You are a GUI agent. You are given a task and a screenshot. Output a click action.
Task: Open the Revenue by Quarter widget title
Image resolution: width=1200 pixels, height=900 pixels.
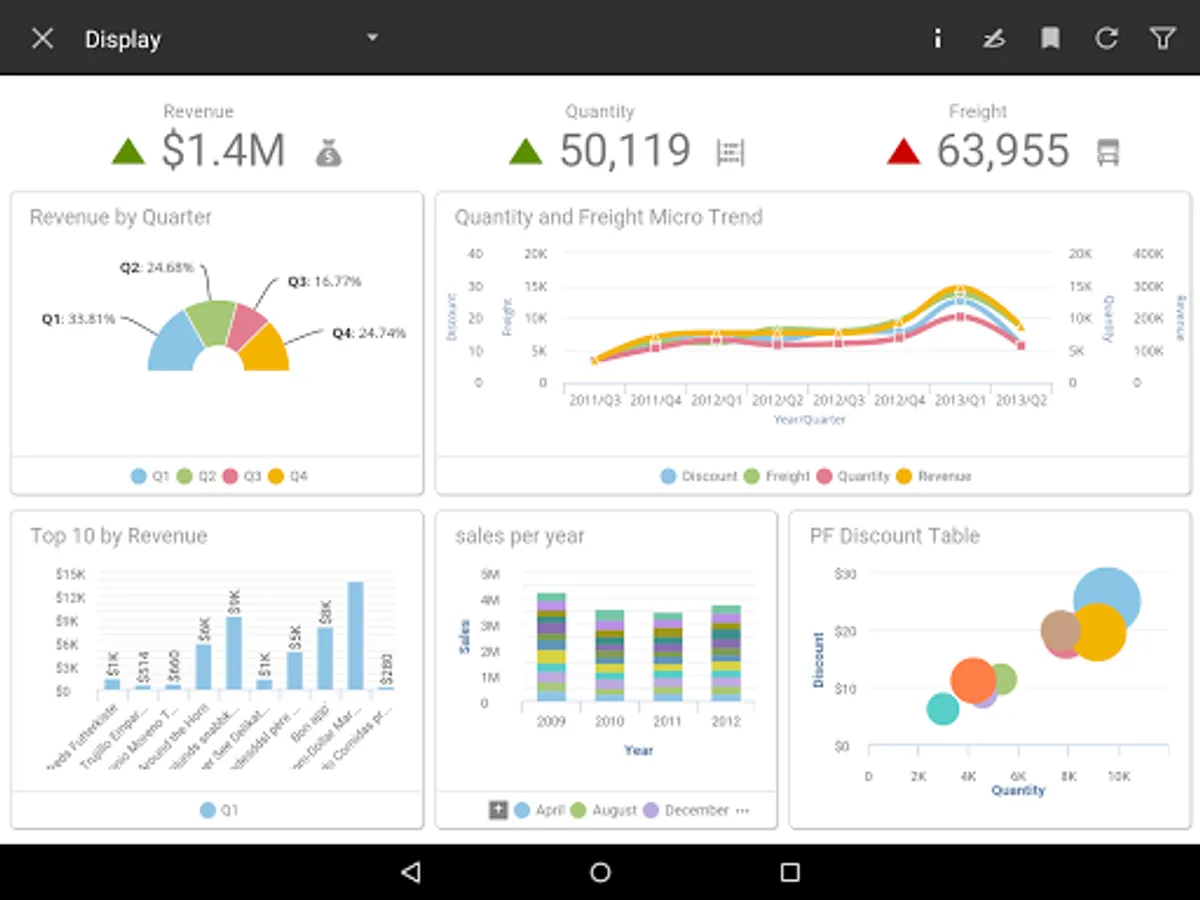pyautogui.click(x=121, y=217)
